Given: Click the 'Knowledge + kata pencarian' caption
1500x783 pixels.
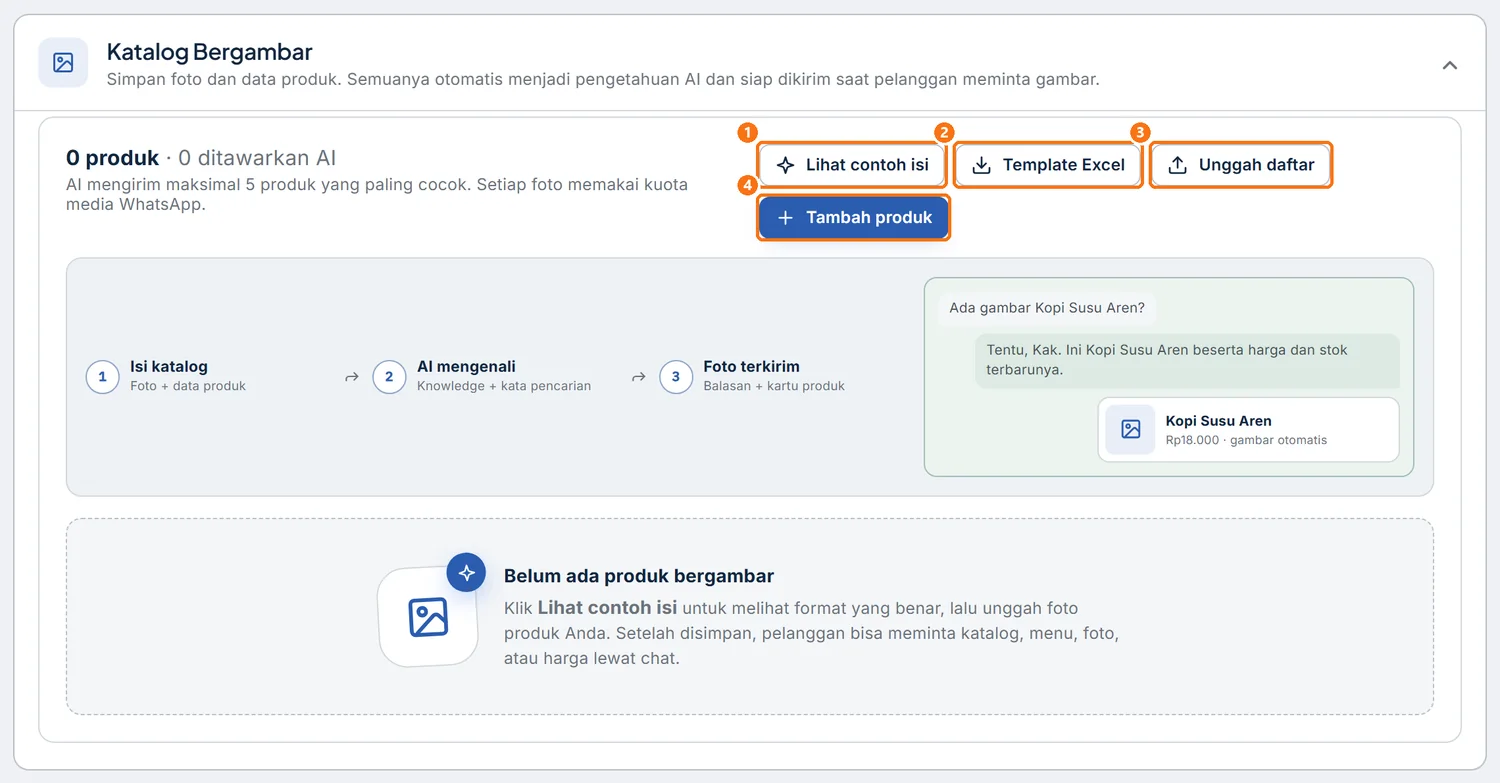Looking at the screenshot, I should (504, 386).
